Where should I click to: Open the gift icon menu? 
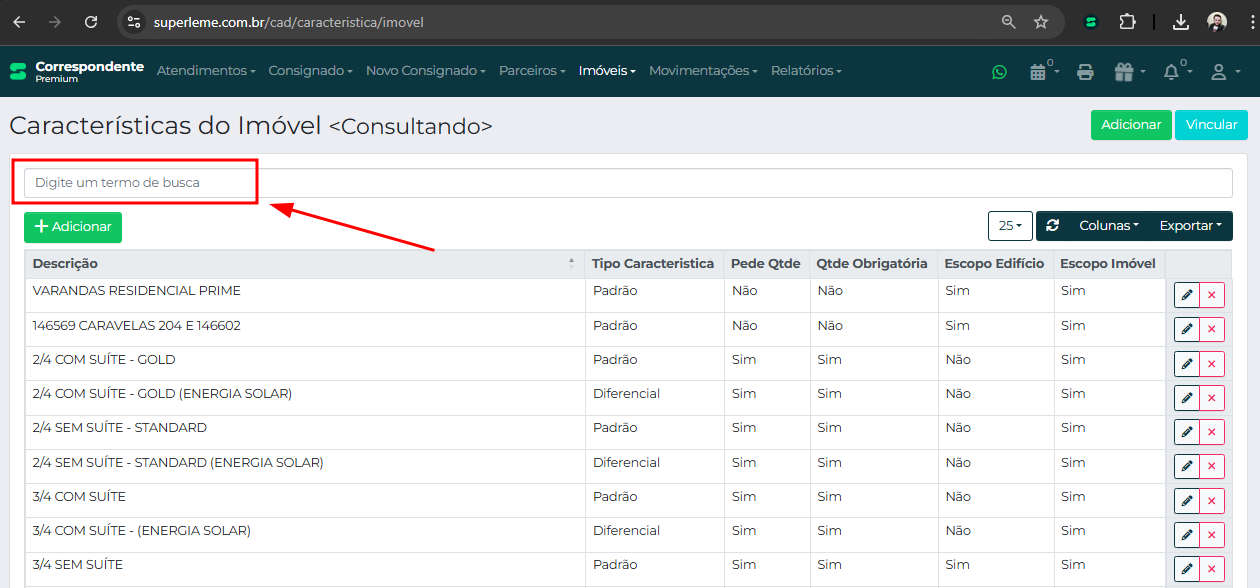1125,72
